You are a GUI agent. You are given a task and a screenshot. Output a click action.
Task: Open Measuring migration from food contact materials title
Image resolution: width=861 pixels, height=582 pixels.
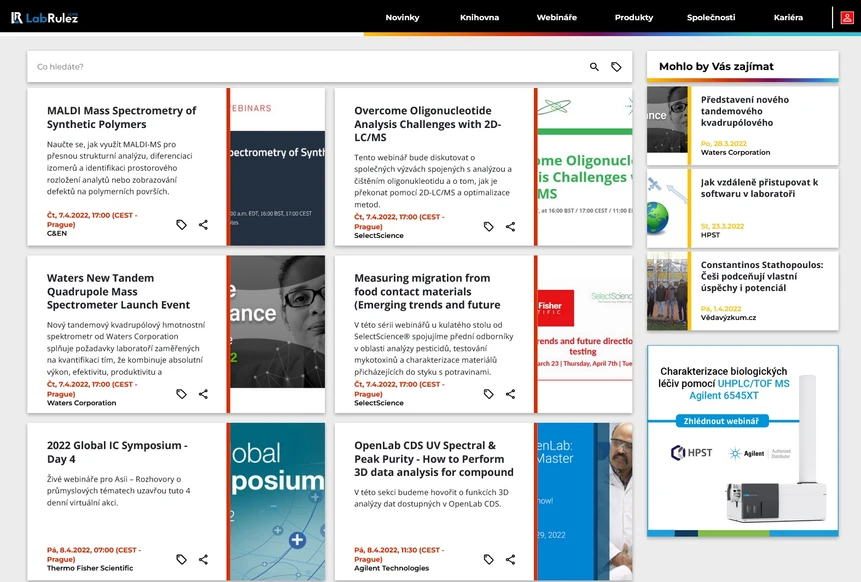[427, 292]
